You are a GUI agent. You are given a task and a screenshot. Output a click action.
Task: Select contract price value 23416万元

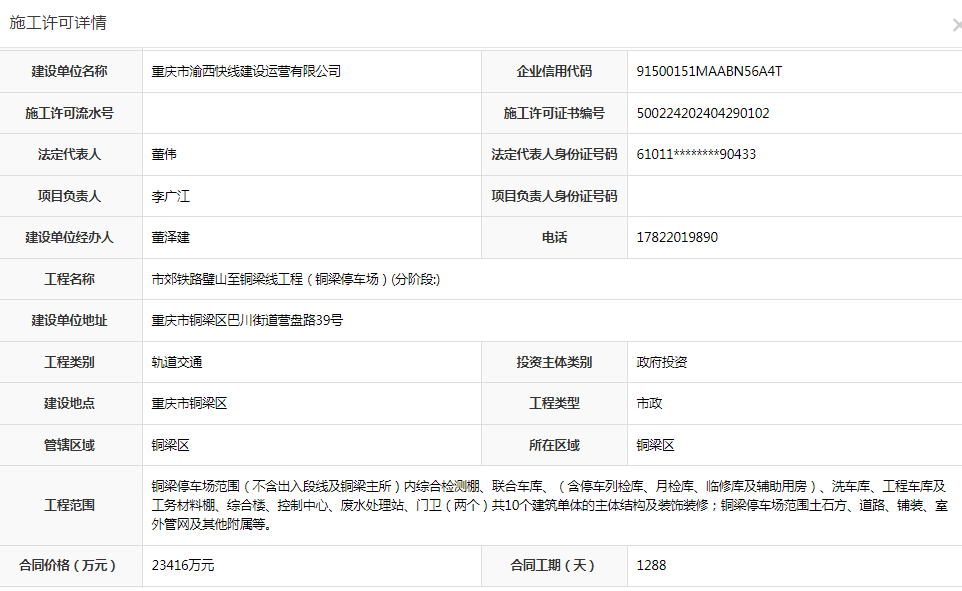tap(182, 566)
